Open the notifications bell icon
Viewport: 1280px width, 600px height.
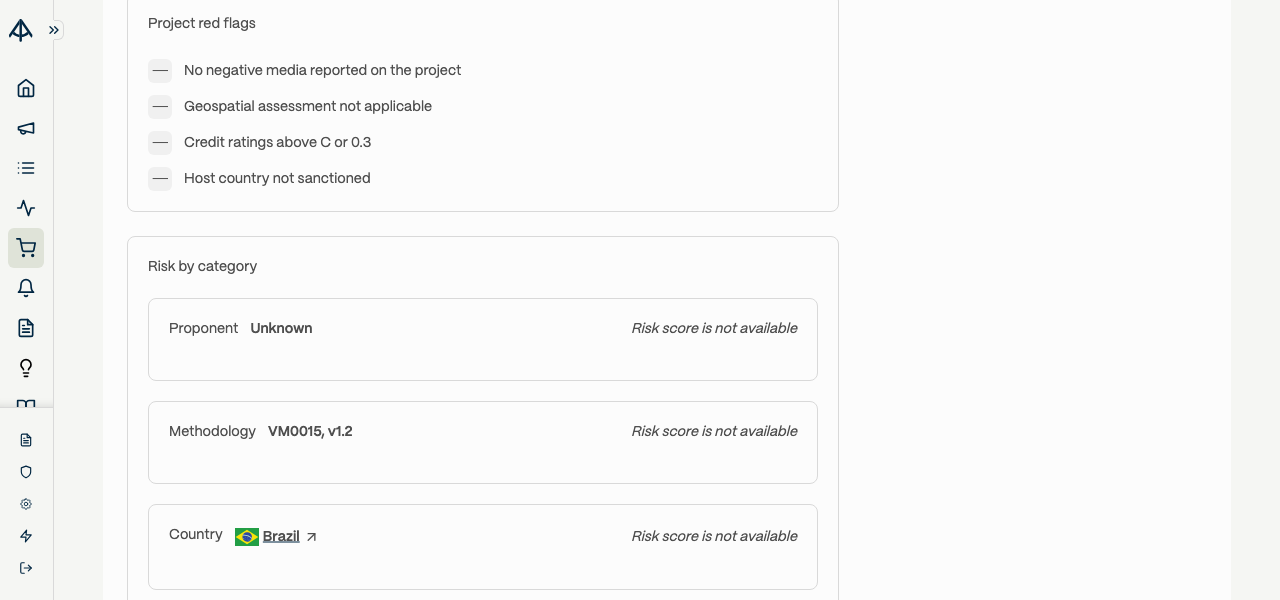pos(26,288)
